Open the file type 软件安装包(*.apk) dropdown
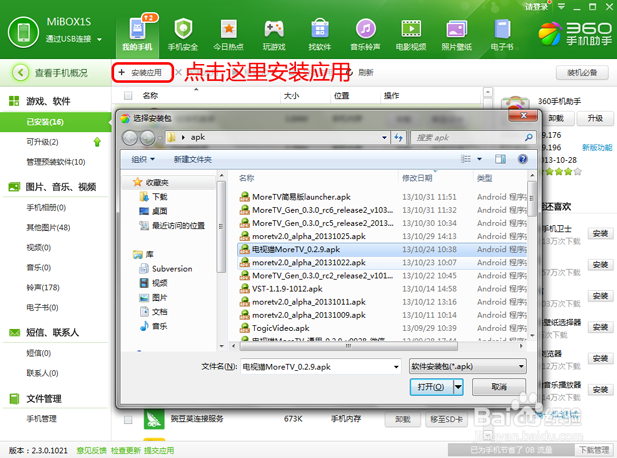Screen dimensions: 617x458 tap(467, 367)
